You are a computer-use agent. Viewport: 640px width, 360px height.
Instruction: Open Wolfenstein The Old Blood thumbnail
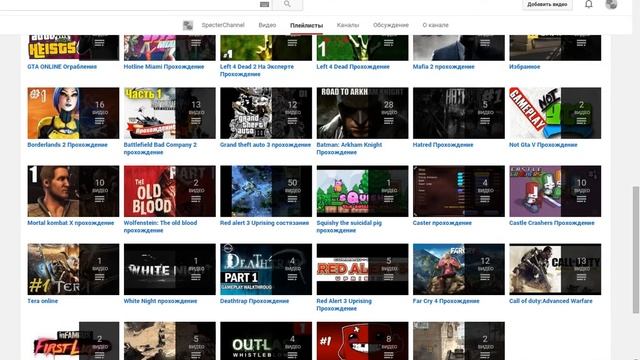coord(170,191)
